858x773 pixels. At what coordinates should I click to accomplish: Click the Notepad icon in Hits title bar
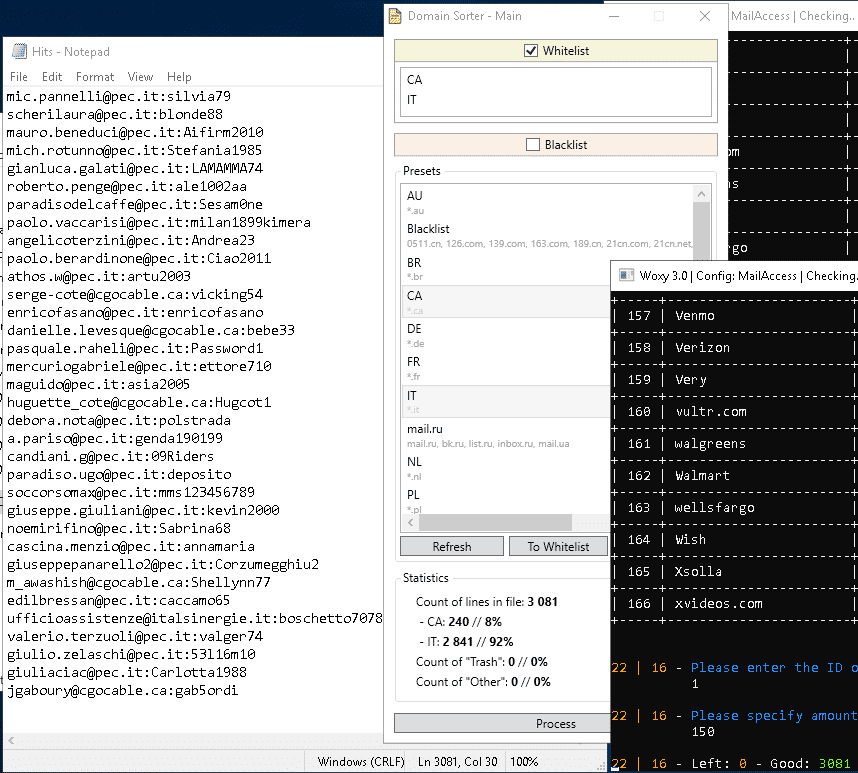(18, 52)
